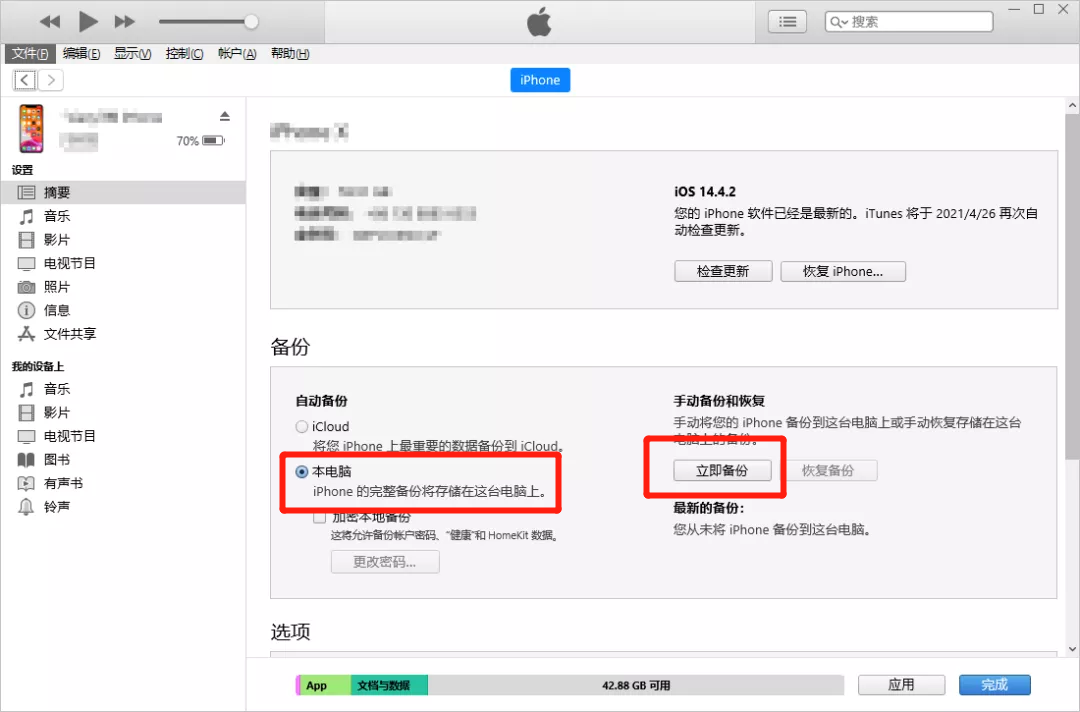Open the 显示(V) menu
The width and height of the screenshot is (1080, 712).
click(x=132, y=54)
